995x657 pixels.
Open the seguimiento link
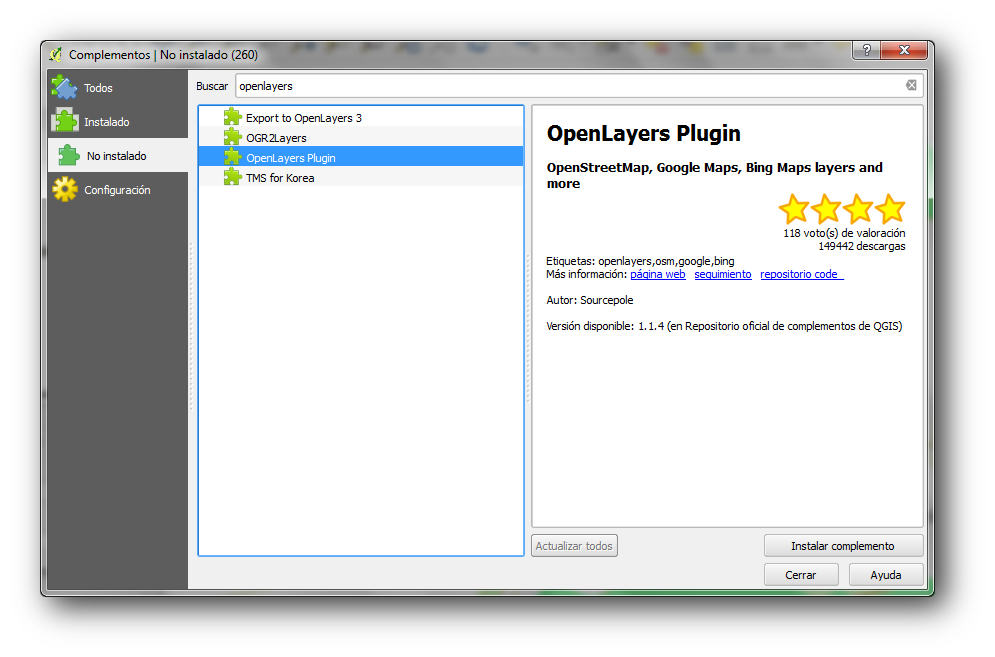coord(723,274)
